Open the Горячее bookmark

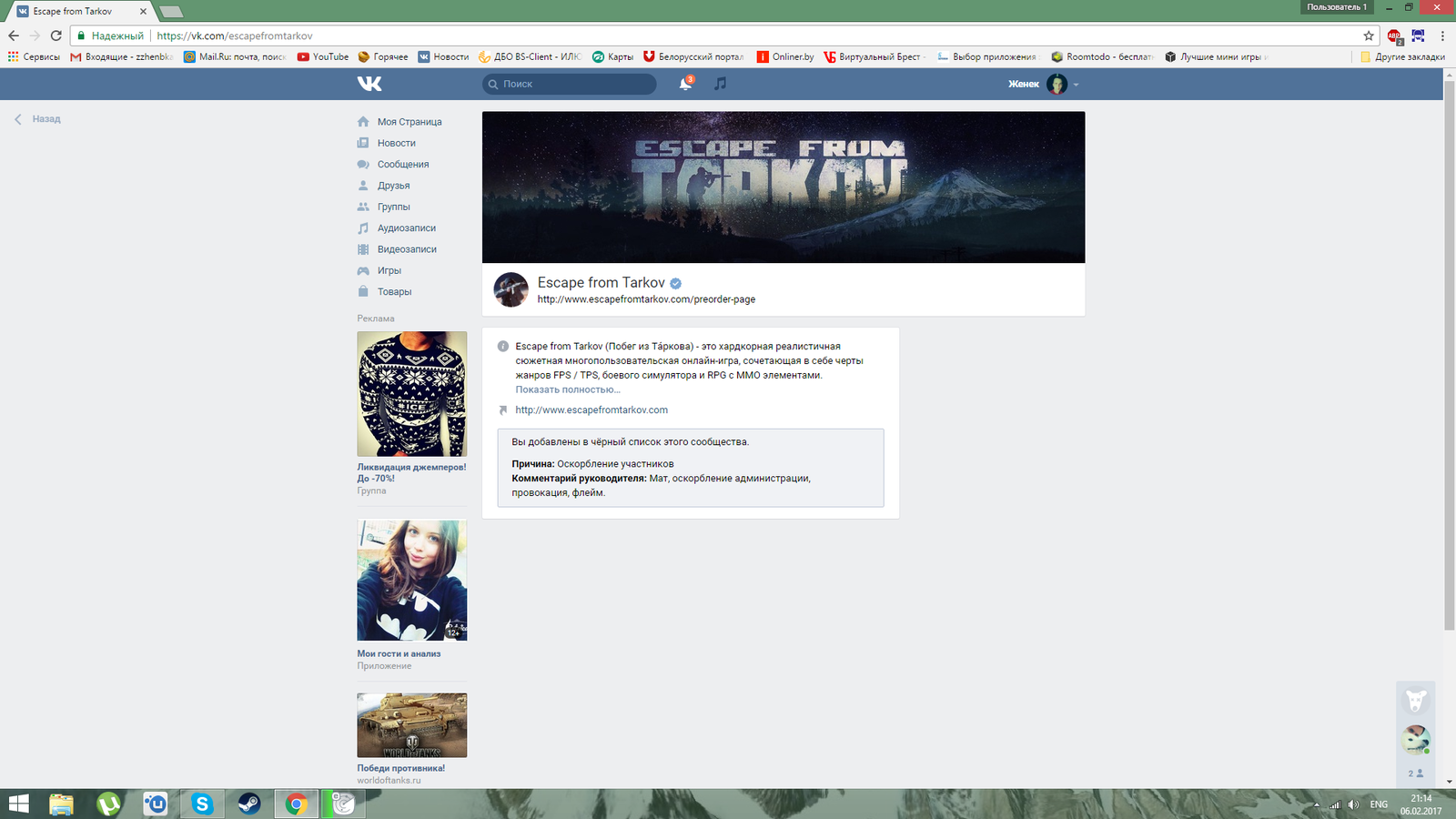[383, 56]
